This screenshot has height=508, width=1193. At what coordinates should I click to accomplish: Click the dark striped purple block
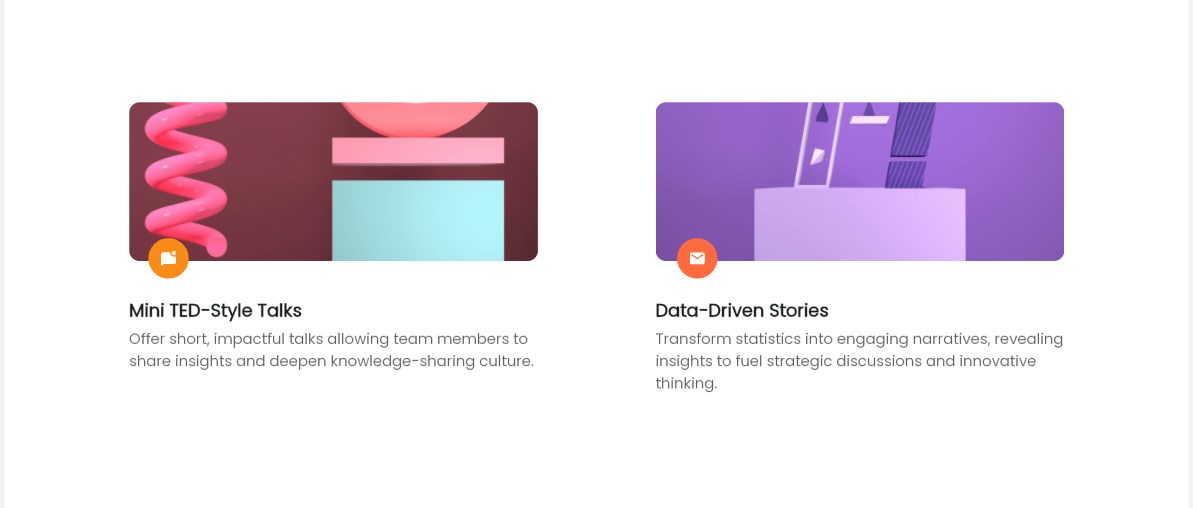point(908,144)
